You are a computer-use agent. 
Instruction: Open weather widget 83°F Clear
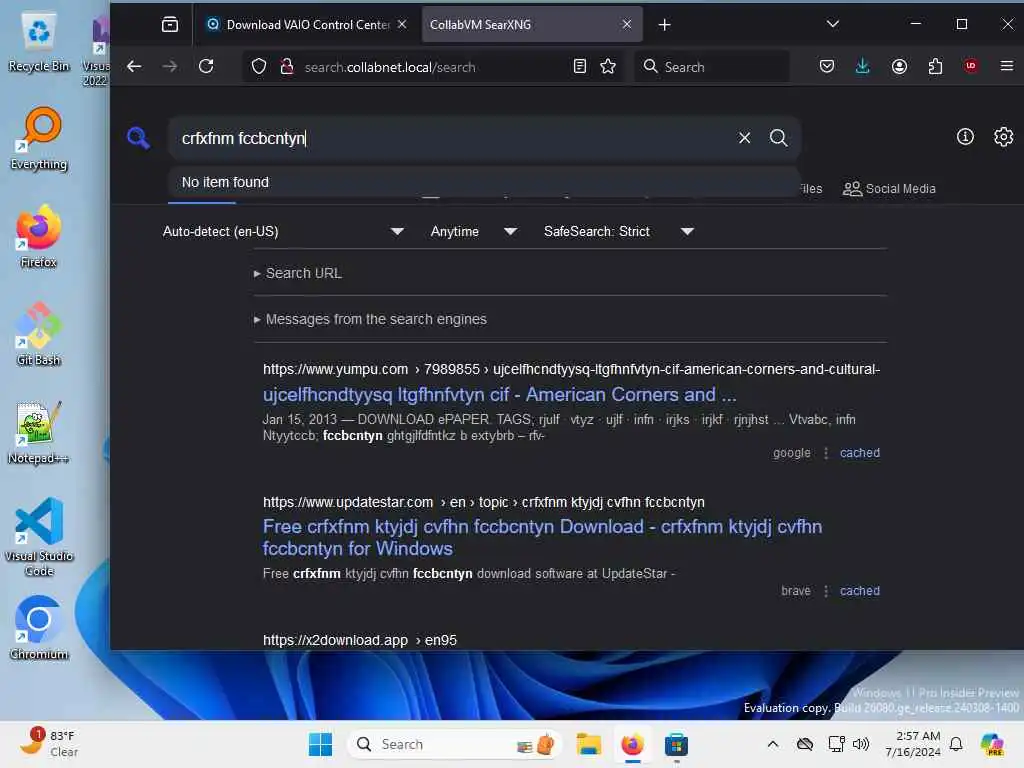click(48, 743)
